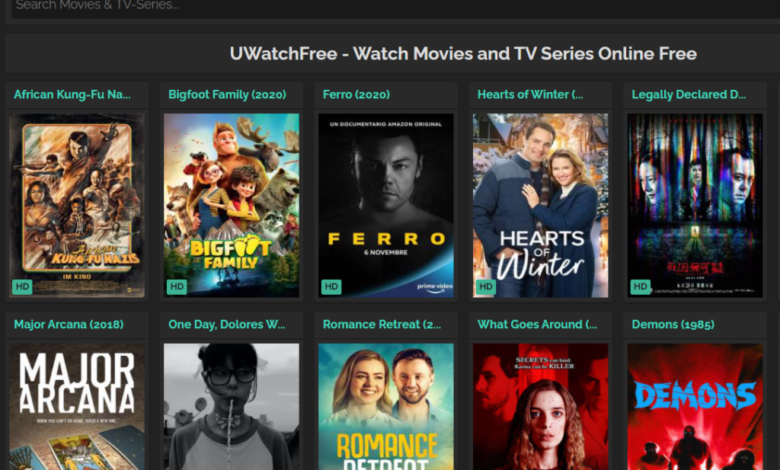This screenshot has width=780, height=470.
Task: Open the Bigfoot Family (2020) title link
Action: click(227, 94)
